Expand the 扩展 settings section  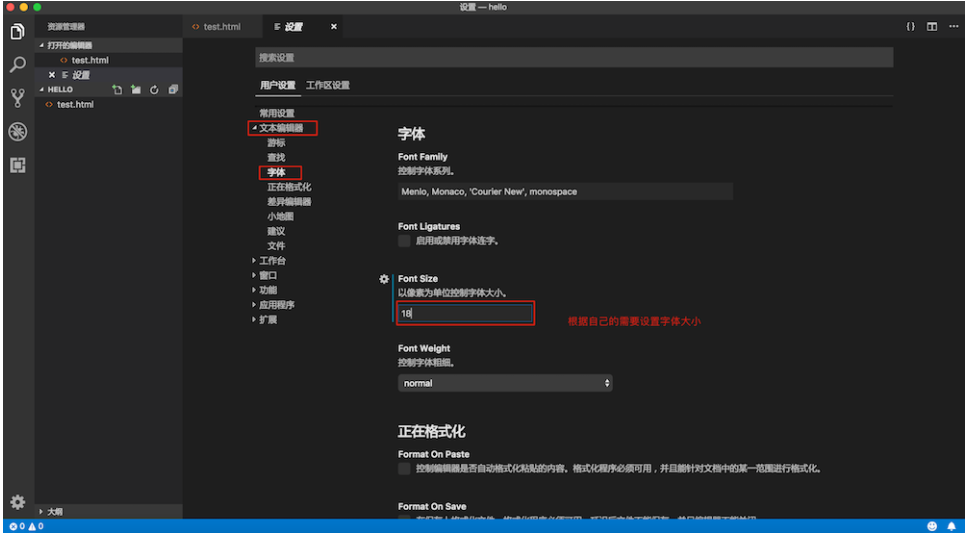click(254, 320)
